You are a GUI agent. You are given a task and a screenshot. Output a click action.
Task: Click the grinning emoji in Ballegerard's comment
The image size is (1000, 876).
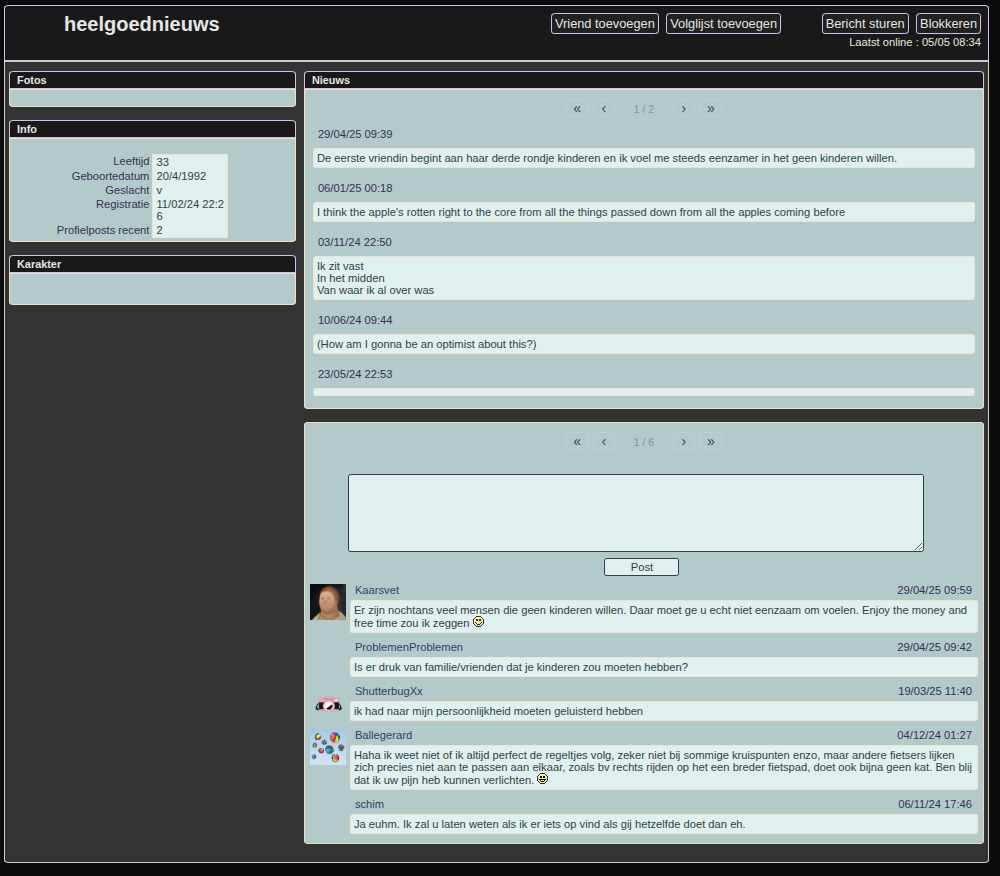tap(542, 778)
